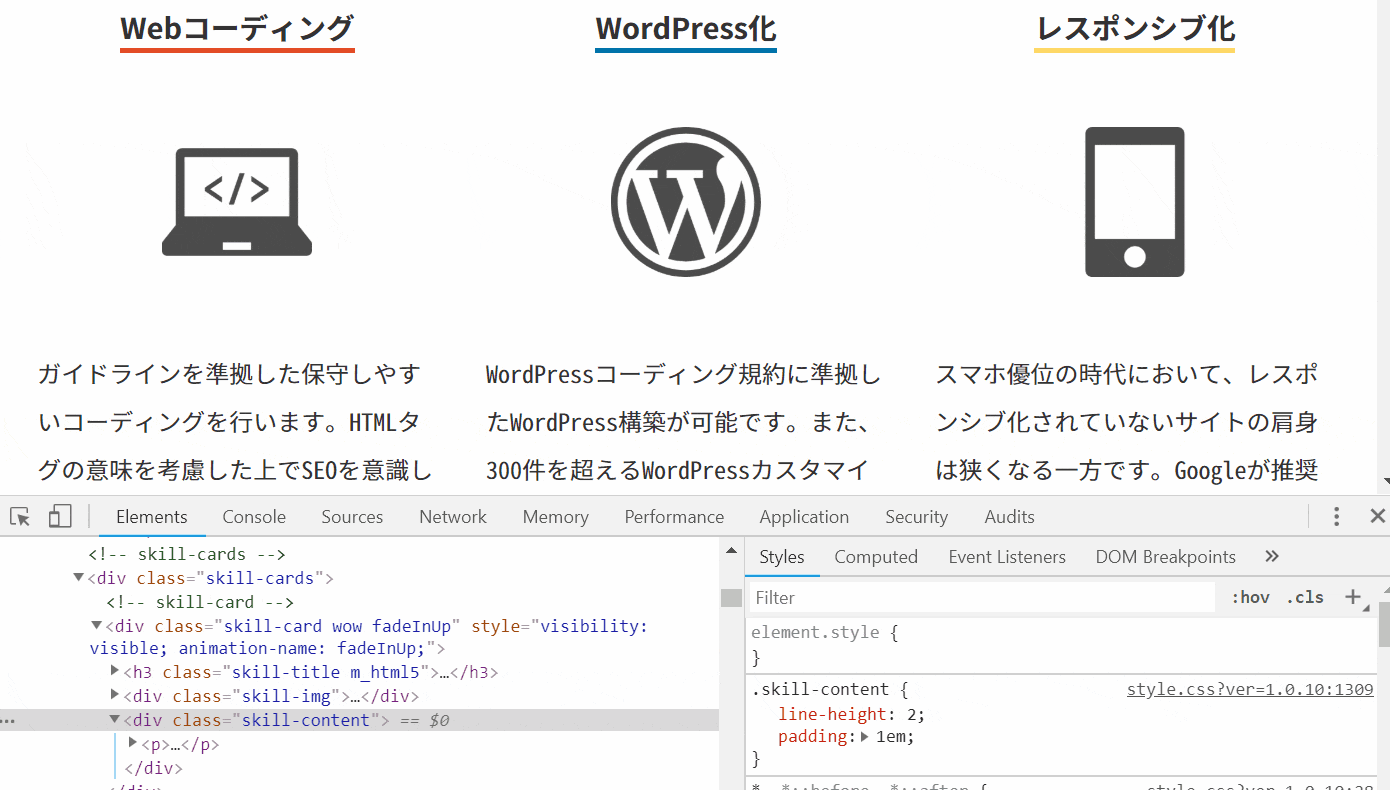This screenshot has width=1390, height=790.
Task: Click the new style rule plus icon
Action: point(1353,597)
